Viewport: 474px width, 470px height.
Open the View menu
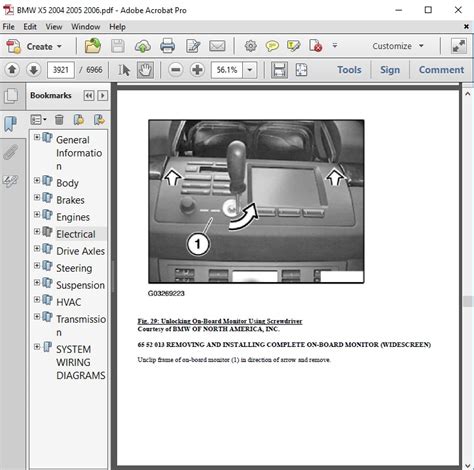click(x=54, y=27)
